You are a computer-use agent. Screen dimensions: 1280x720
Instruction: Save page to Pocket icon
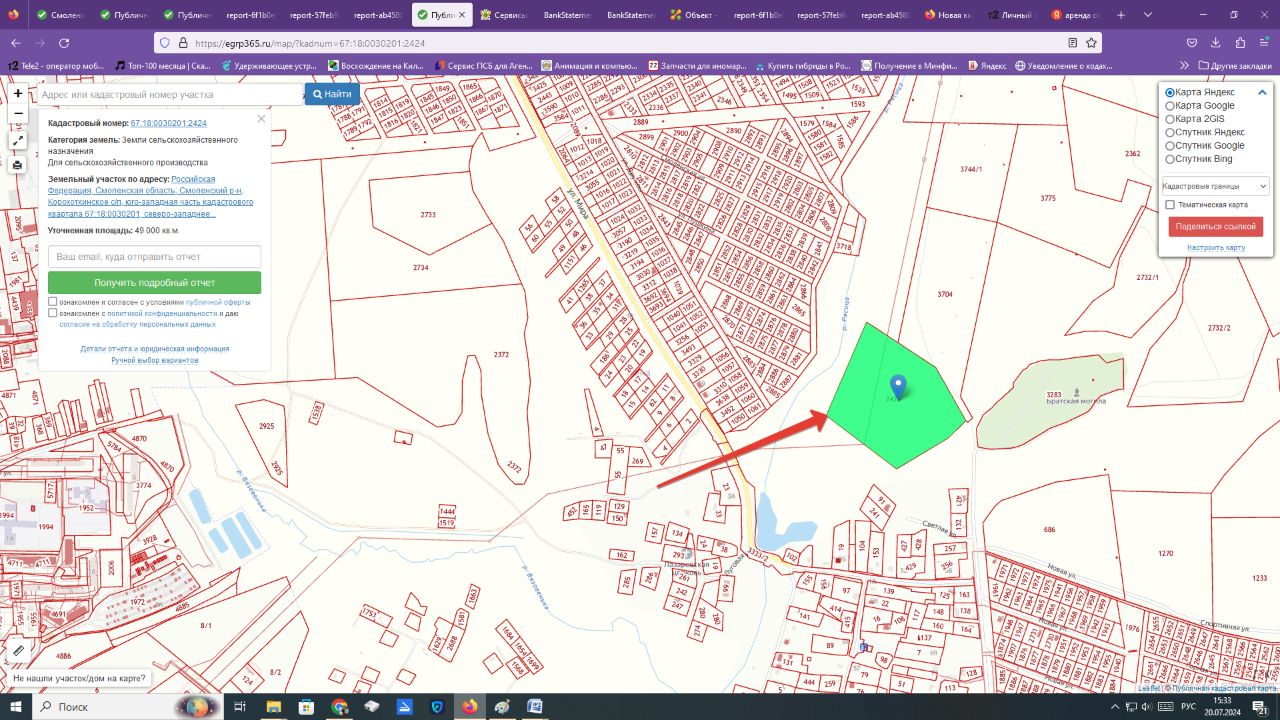coord(1192,43)
